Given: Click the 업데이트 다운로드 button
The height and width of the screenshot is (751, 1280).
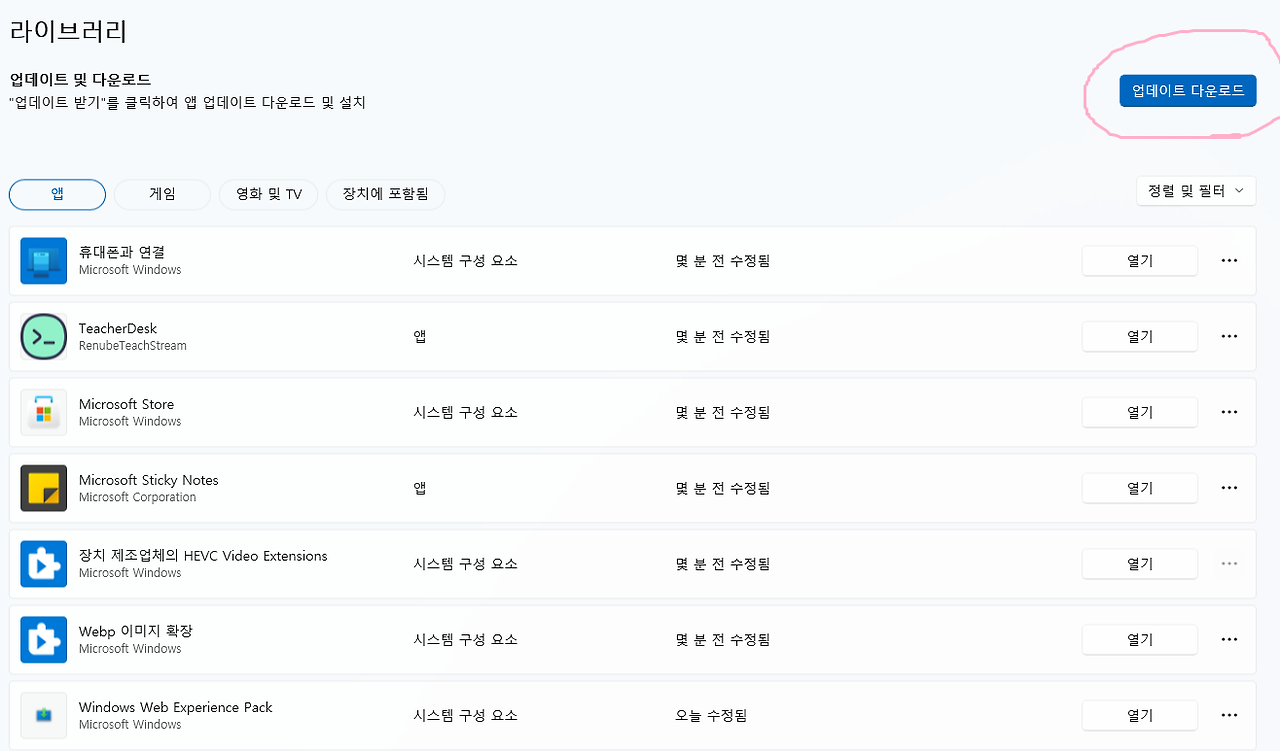Looking at the screenshot, I should click(1188, 91).
